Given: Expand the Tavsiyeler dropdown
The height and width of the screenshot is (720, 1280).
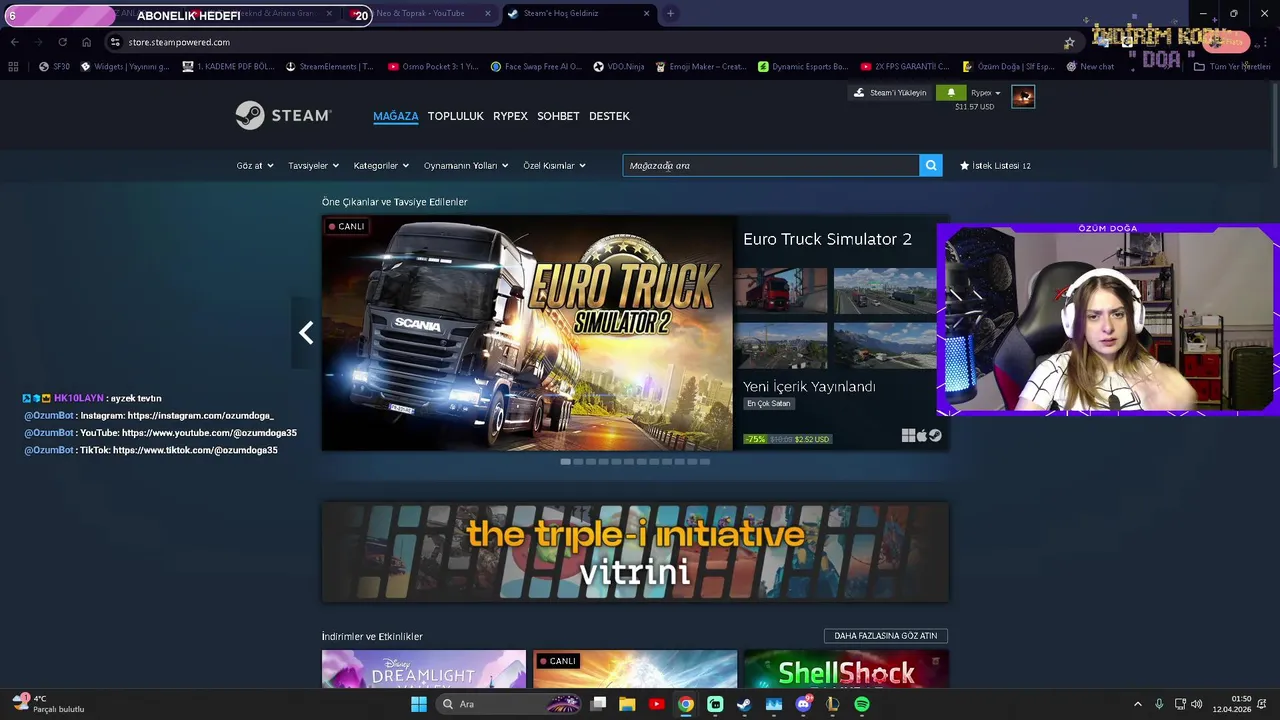Looking at the screenshot, I should [313, 165].
